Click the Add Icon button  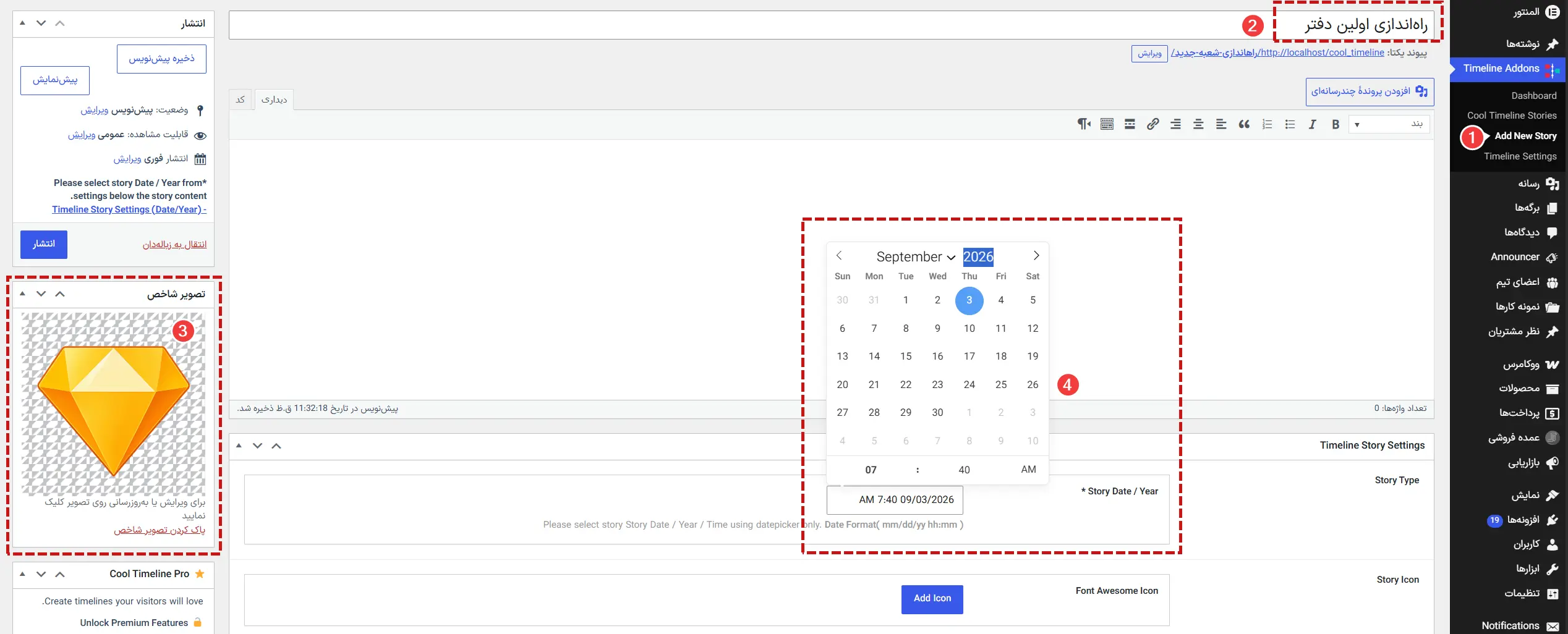[x=932, y=599]
